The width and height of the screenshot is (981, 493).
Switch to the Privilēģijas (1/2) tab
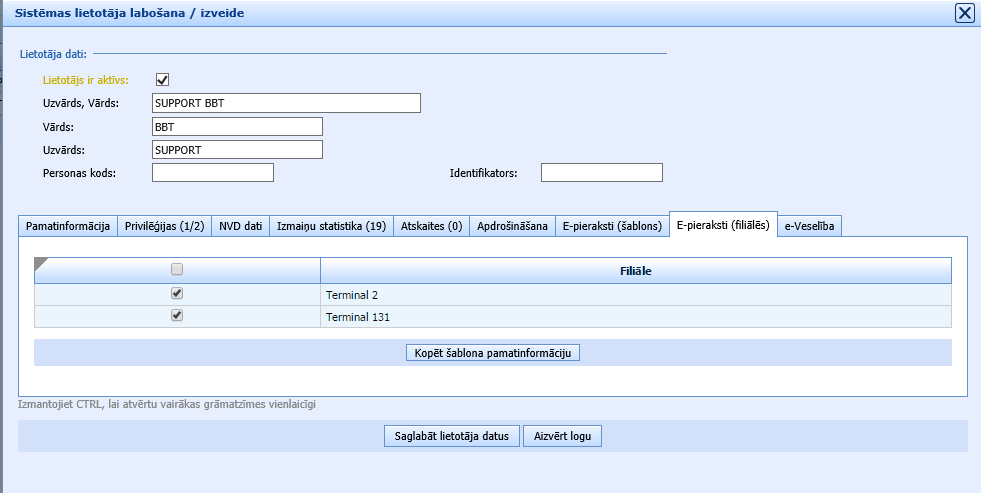point(164,227)
